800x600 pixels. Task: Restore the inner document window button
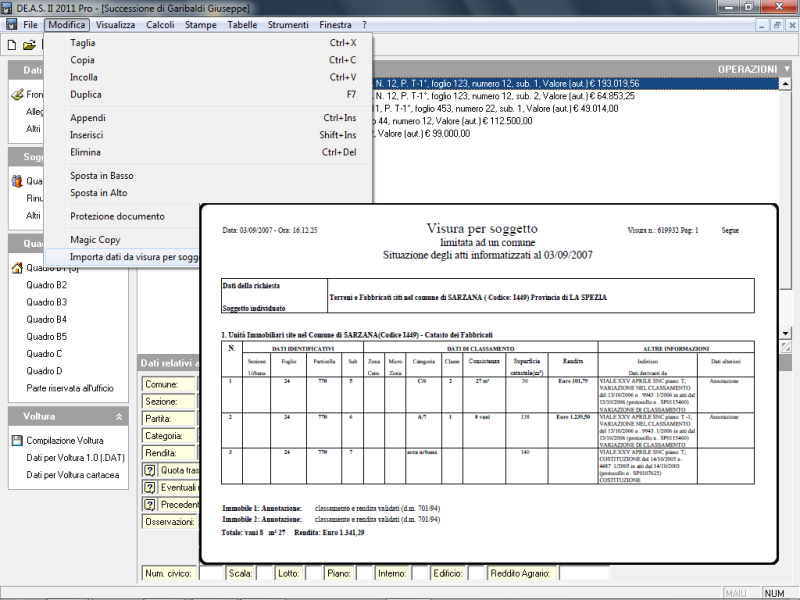(x=777, y=25)
